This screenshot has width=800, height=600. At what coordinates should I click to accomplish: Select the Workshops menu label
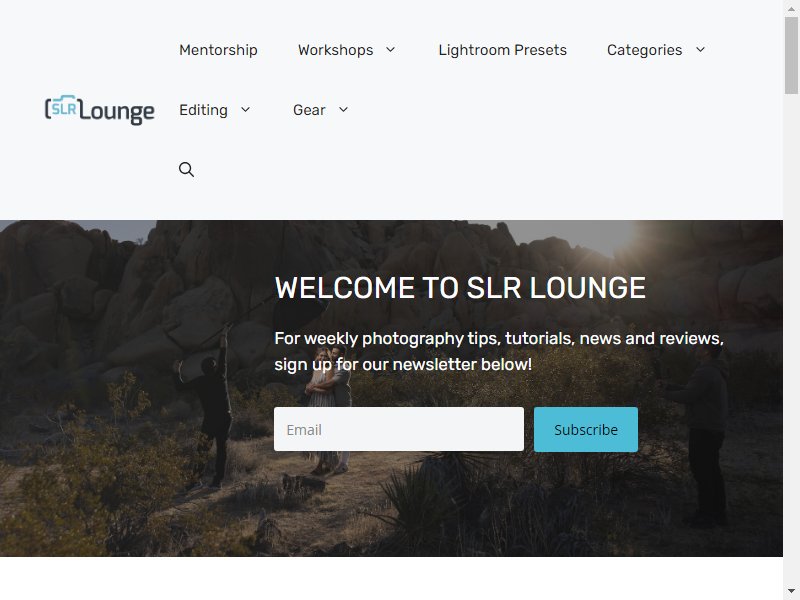click(x=336, y=50)
